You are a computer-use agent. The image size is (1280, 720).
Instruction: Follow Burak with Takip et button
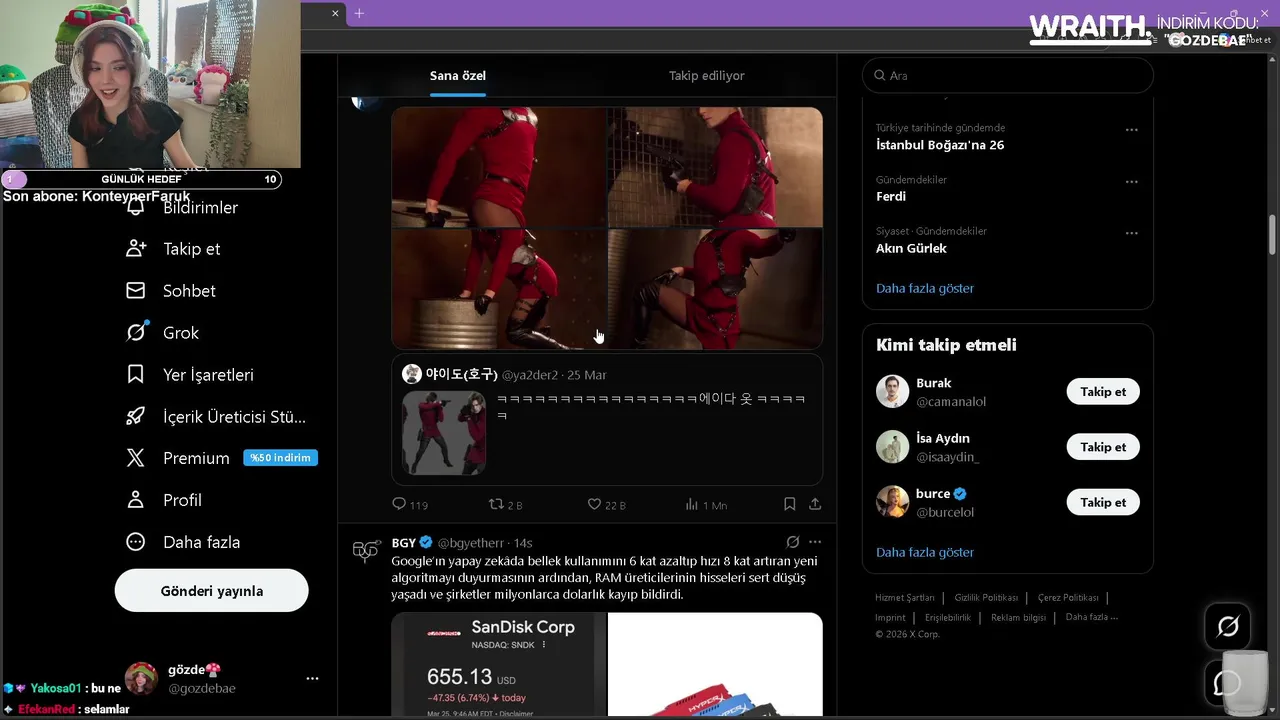point(1103,392)
